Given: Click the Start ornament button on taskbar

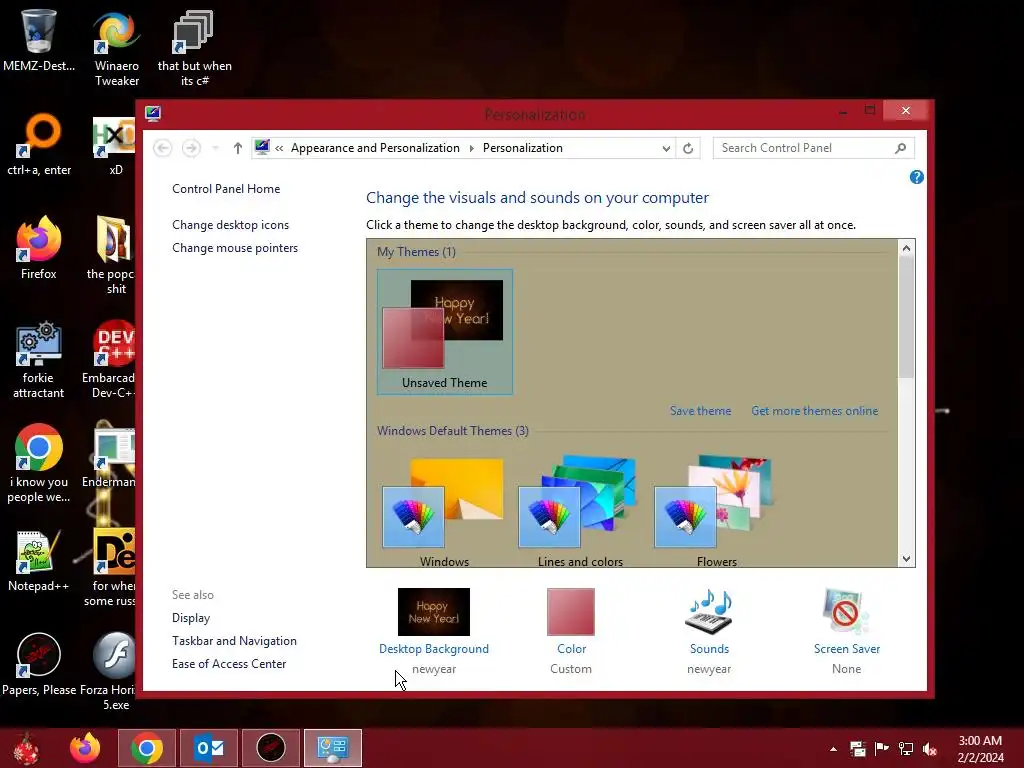Looking at the screenshot, I should point(26,748).
